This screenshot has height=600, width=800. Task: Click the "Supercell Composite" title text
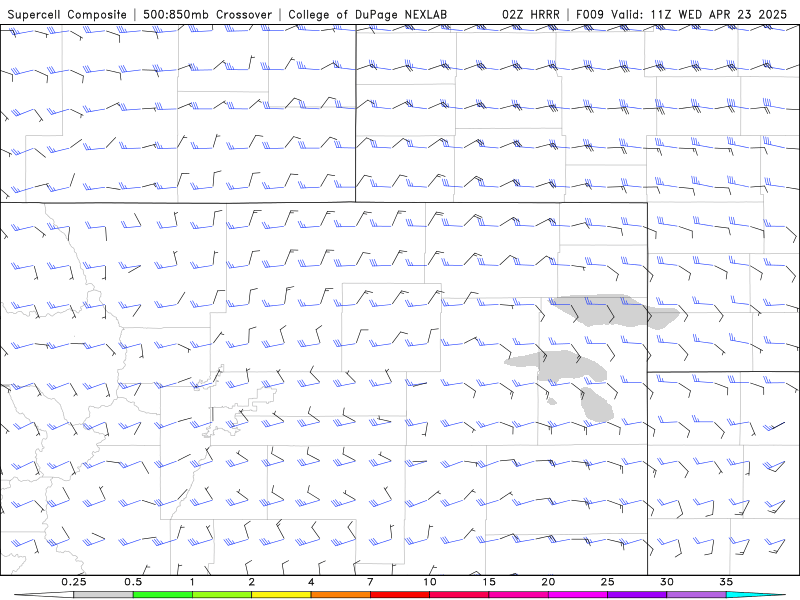click(67, 15)
